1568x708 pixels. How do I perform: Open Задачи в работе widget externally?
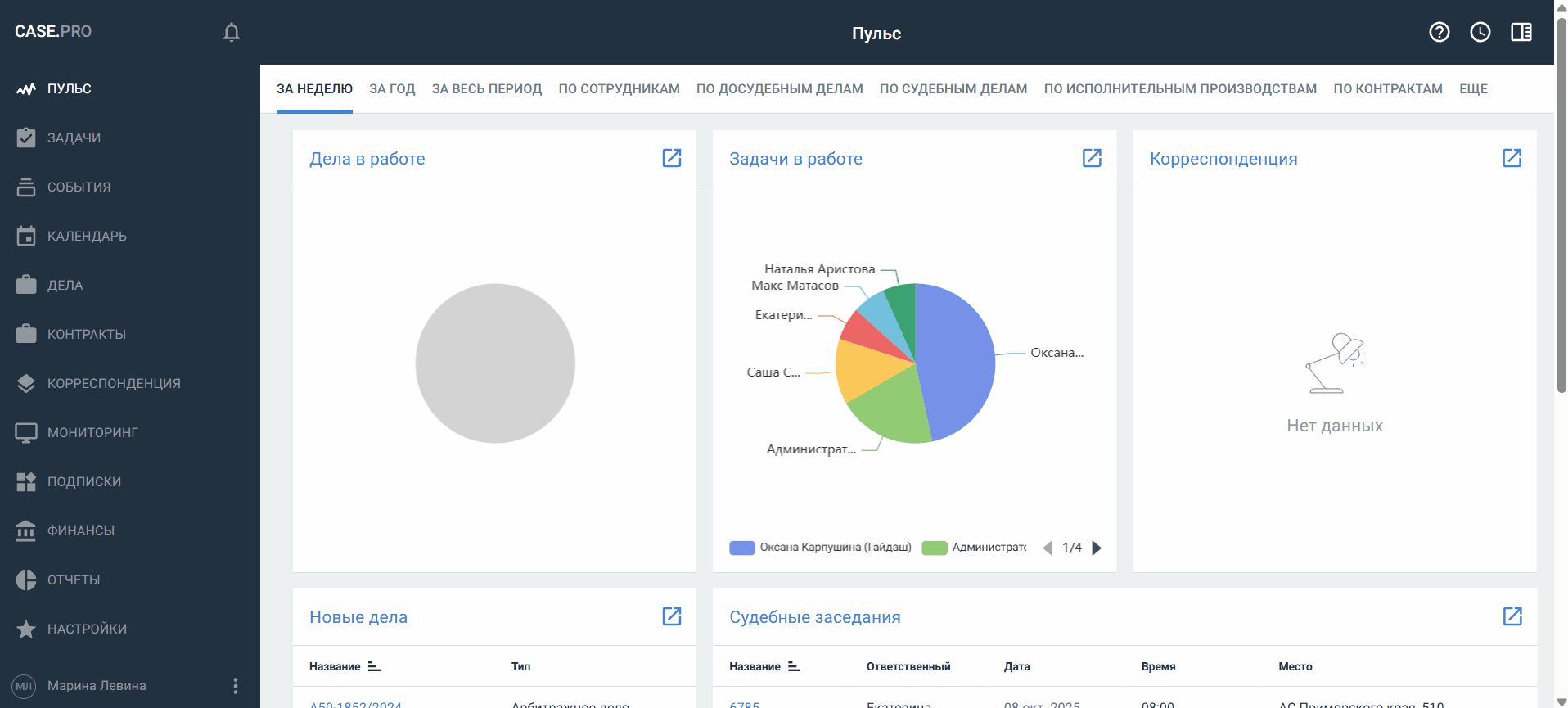point(1092,158)
